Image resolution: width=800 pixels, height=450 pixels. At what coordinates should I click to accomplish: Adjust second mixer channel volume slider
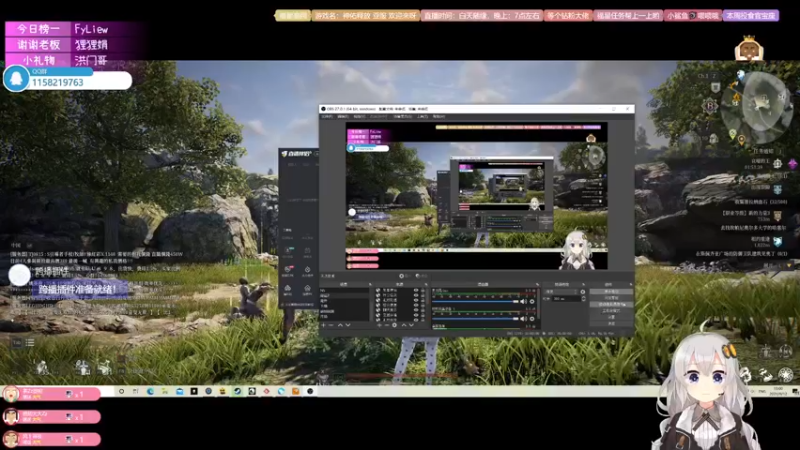[x=476, y=319]
